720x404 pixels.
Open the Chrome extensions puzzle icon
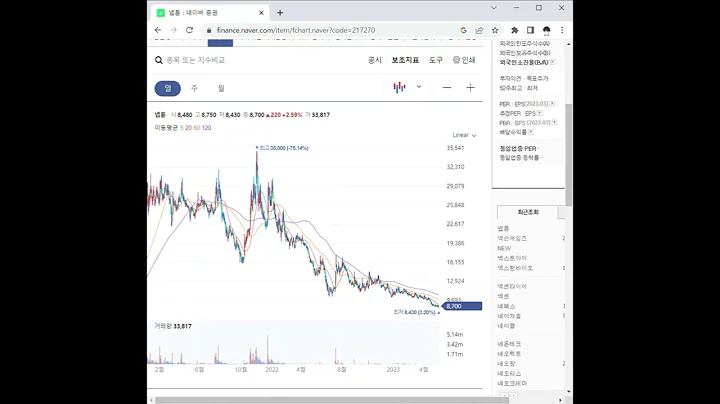click(x=515, y=30)
